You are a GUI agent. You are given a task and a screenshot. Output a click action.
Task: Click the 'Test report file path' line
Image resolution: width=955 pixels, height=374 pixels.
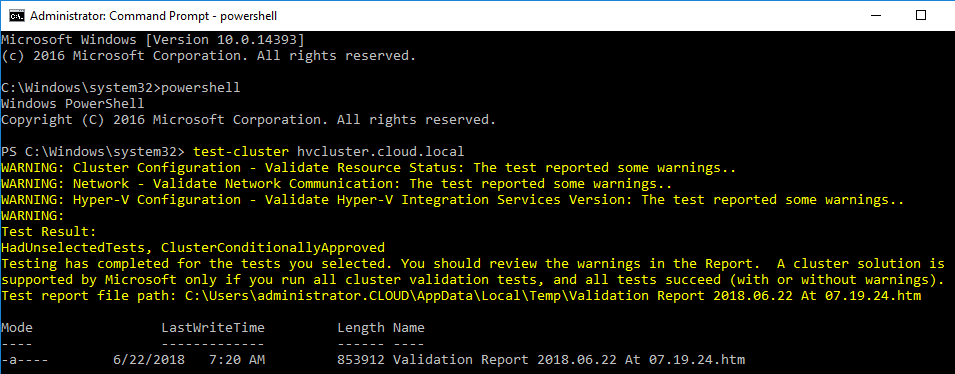(x=460, y=296)
